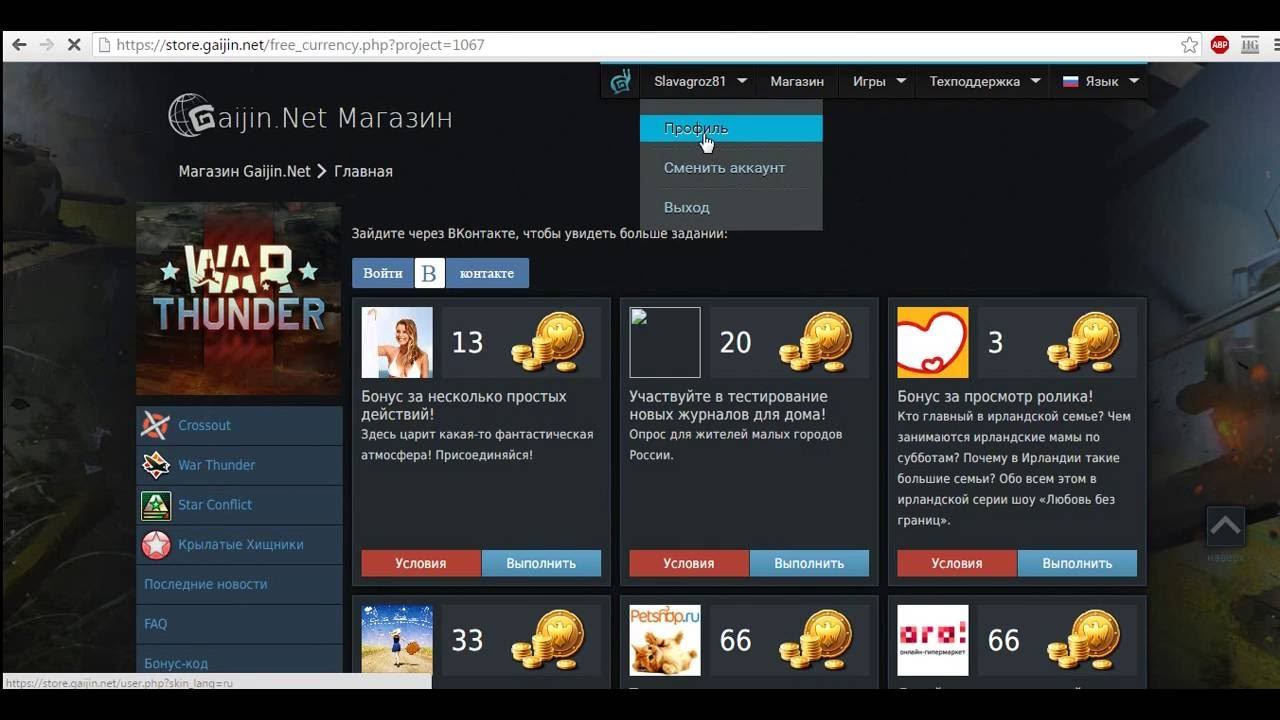Open the Язык language dropdown
The height and width of the screenshot is (720, 1280).
[x=1101, y=81]
